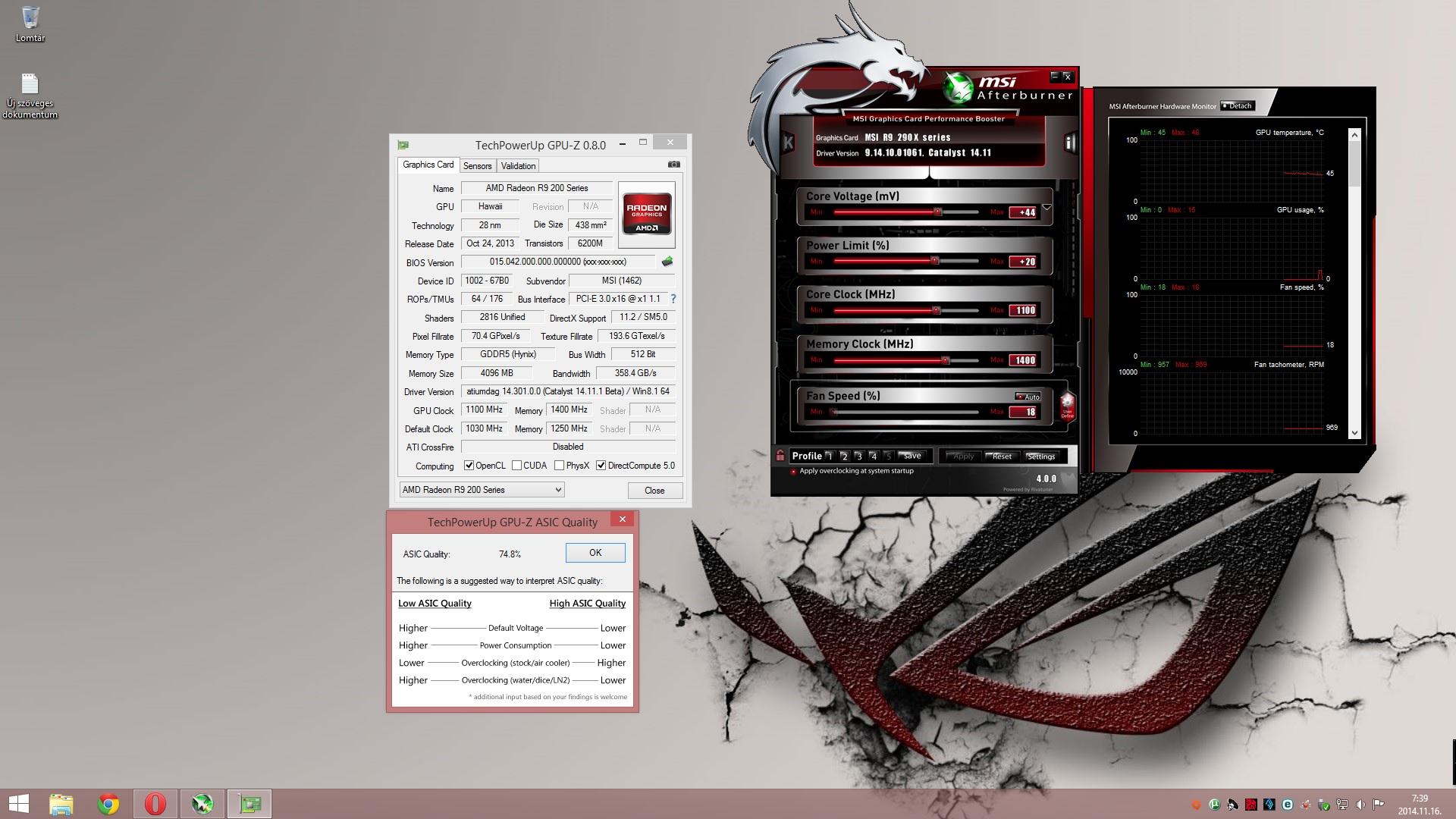1456x819 pixels.
Task: Click the BIOS Version field
Action: (558, 262)
